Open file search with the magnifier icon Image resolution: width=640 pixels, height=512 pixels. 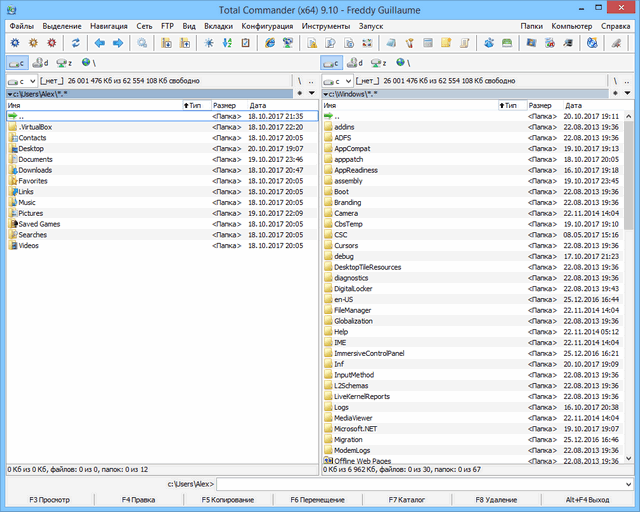tap(143, 43)
